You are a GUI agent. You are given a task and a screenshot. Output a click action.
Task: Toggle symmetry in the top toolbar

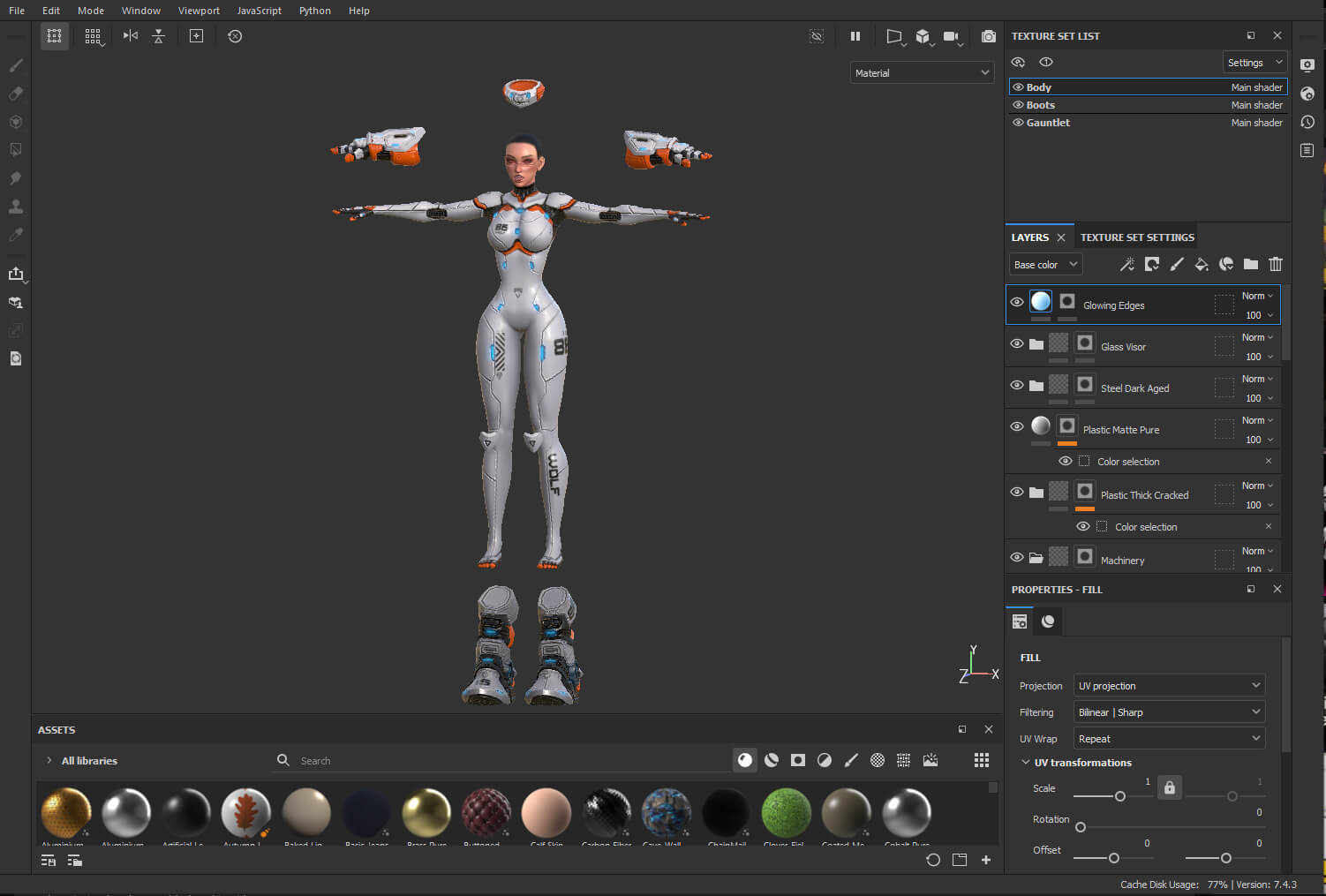(131, 36)
